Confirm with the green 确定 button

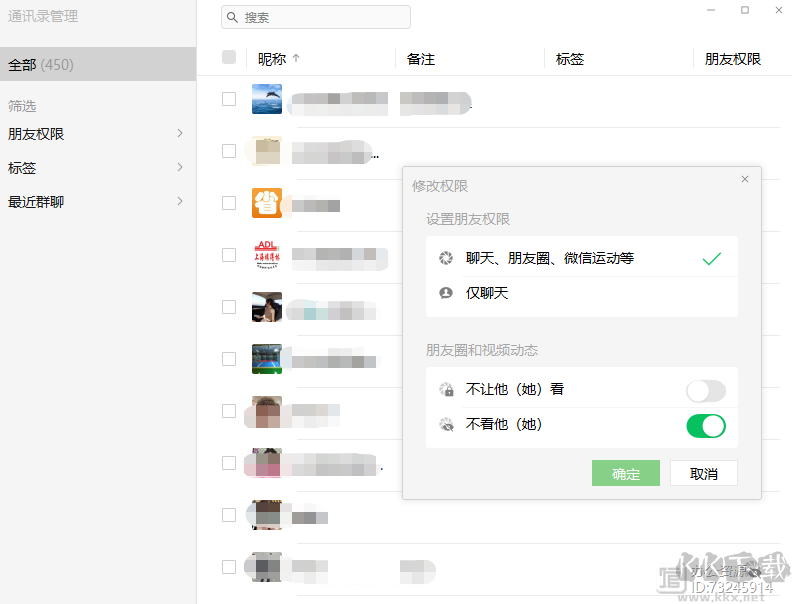click(626, 473)
